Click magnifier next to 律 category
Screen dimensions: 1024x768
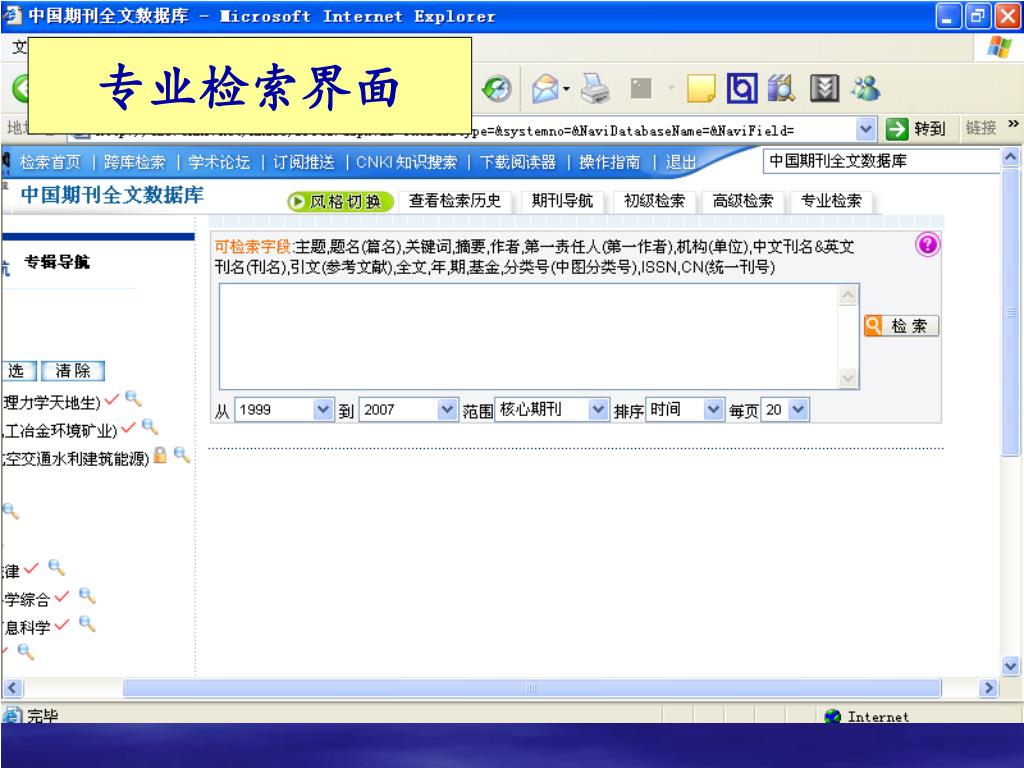(x=57, y=568)
